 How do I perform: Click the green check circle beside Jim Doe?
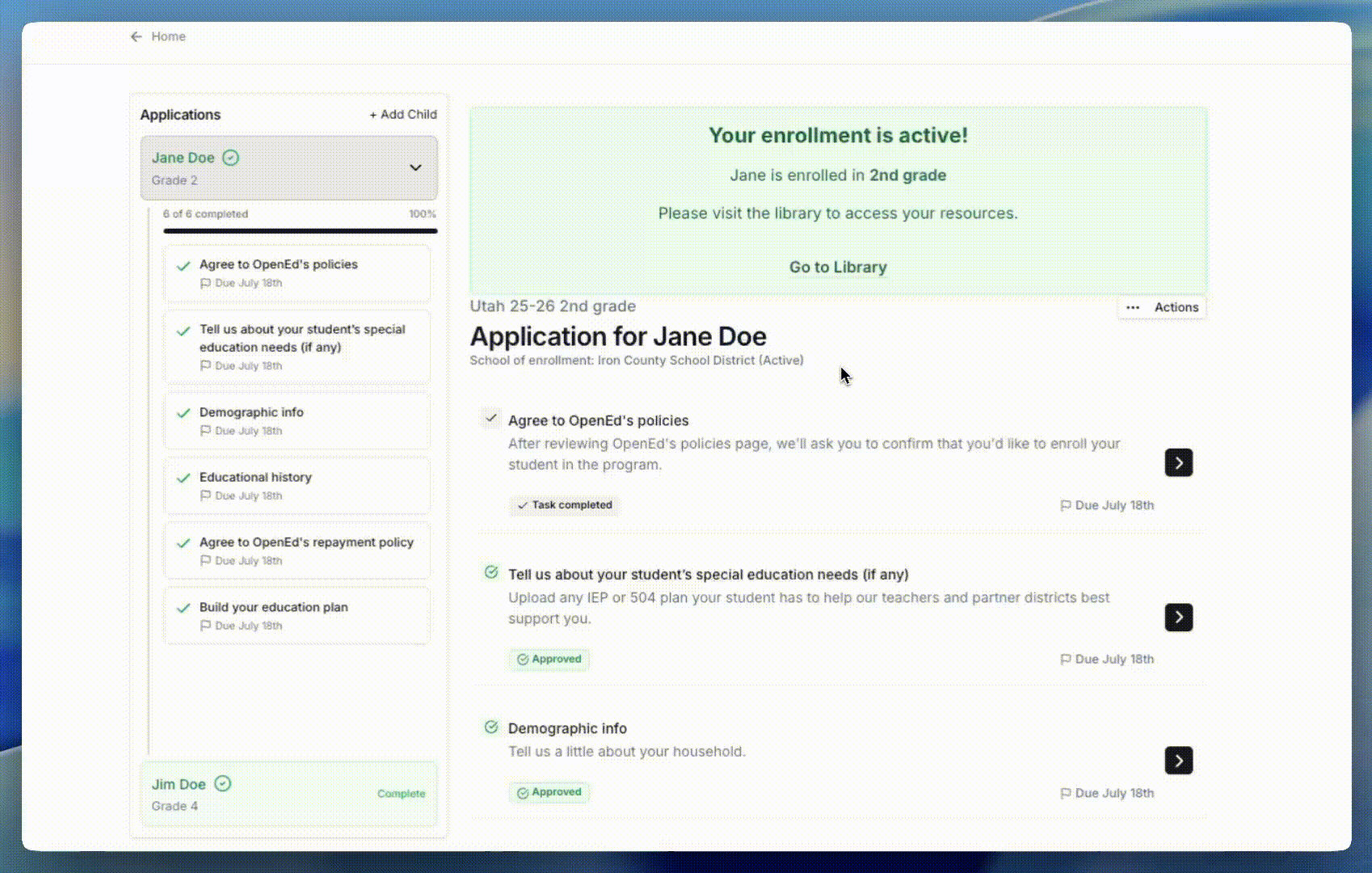click(x=223, y=784)
